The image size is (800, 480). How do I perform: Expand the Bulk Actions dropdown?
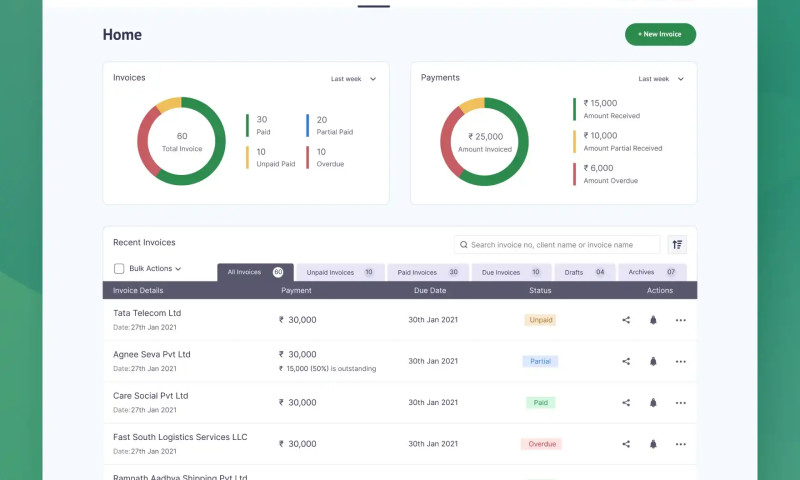point(178,269)
